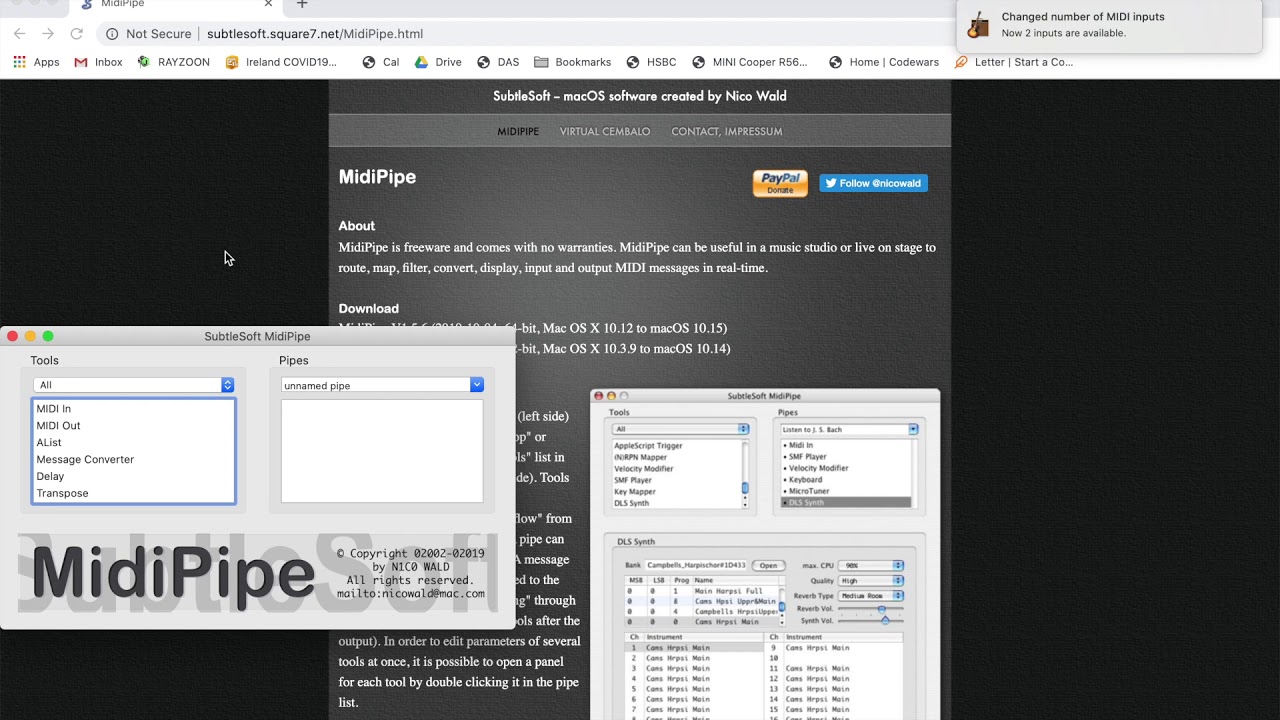Expand the Pipes combo box arrow
This screenshot has height=720, width=1280.
click(476, 385)
